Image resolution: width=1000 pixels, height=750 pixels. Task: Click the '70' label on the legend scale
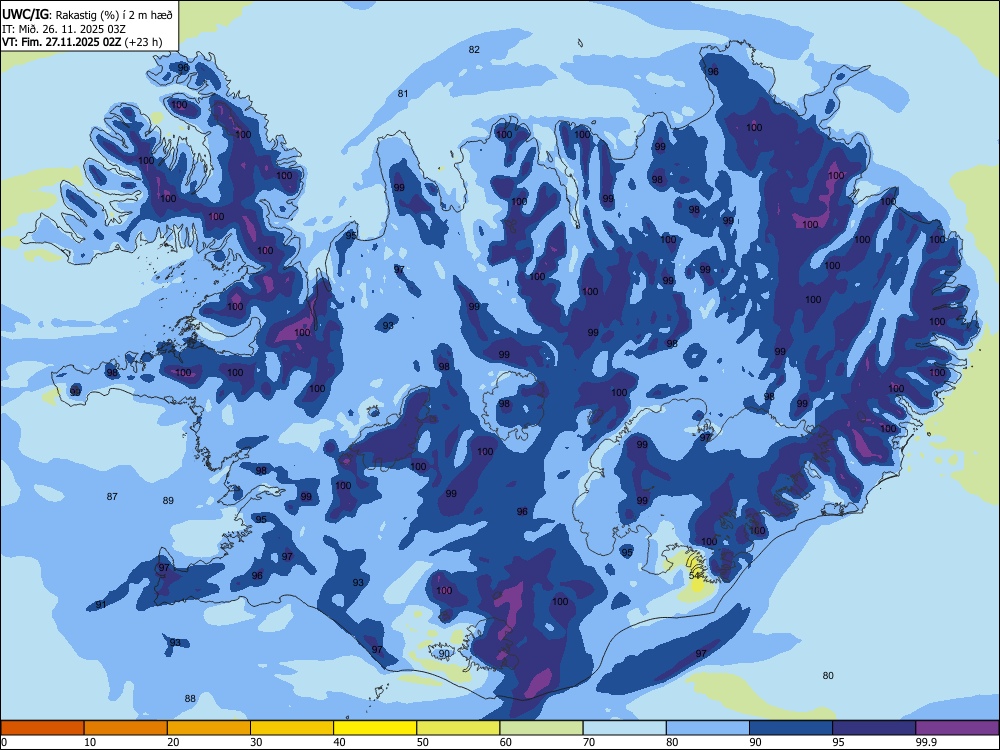click(x=589, y=742)
